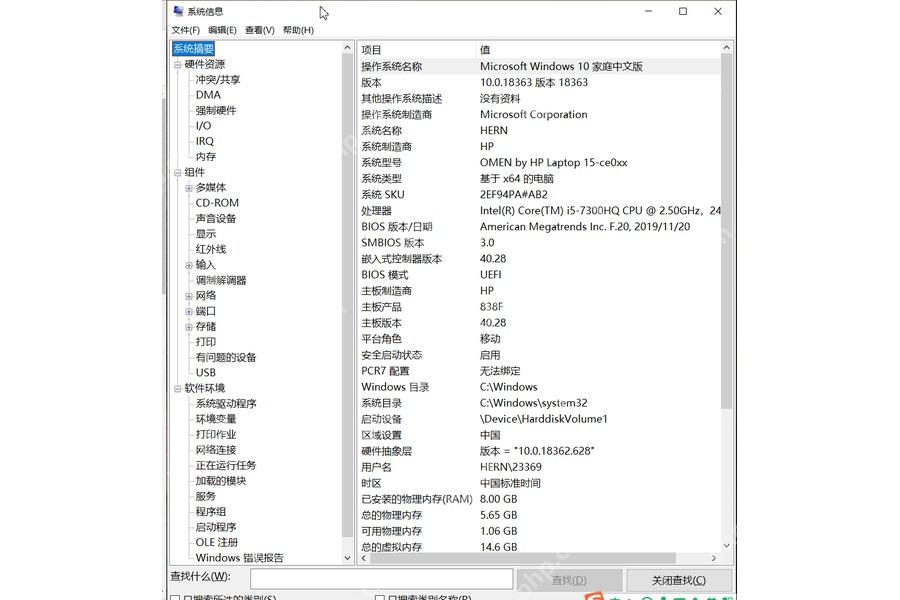The height and width of the screenshot is (600, 900).
Task: Select the I/O tree item
Action: click(x=203, y=126)
